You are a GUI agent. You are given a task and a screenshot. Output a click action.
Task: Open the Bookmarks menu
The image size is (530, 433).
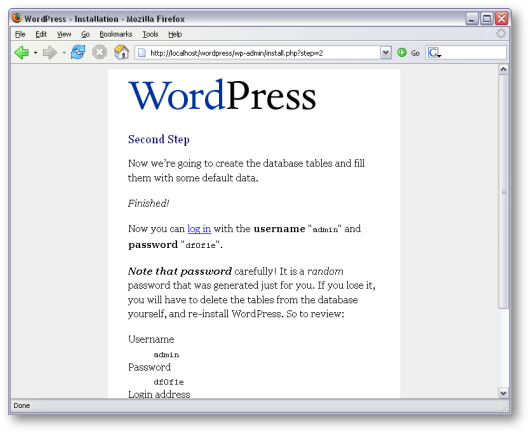(116, 34)
